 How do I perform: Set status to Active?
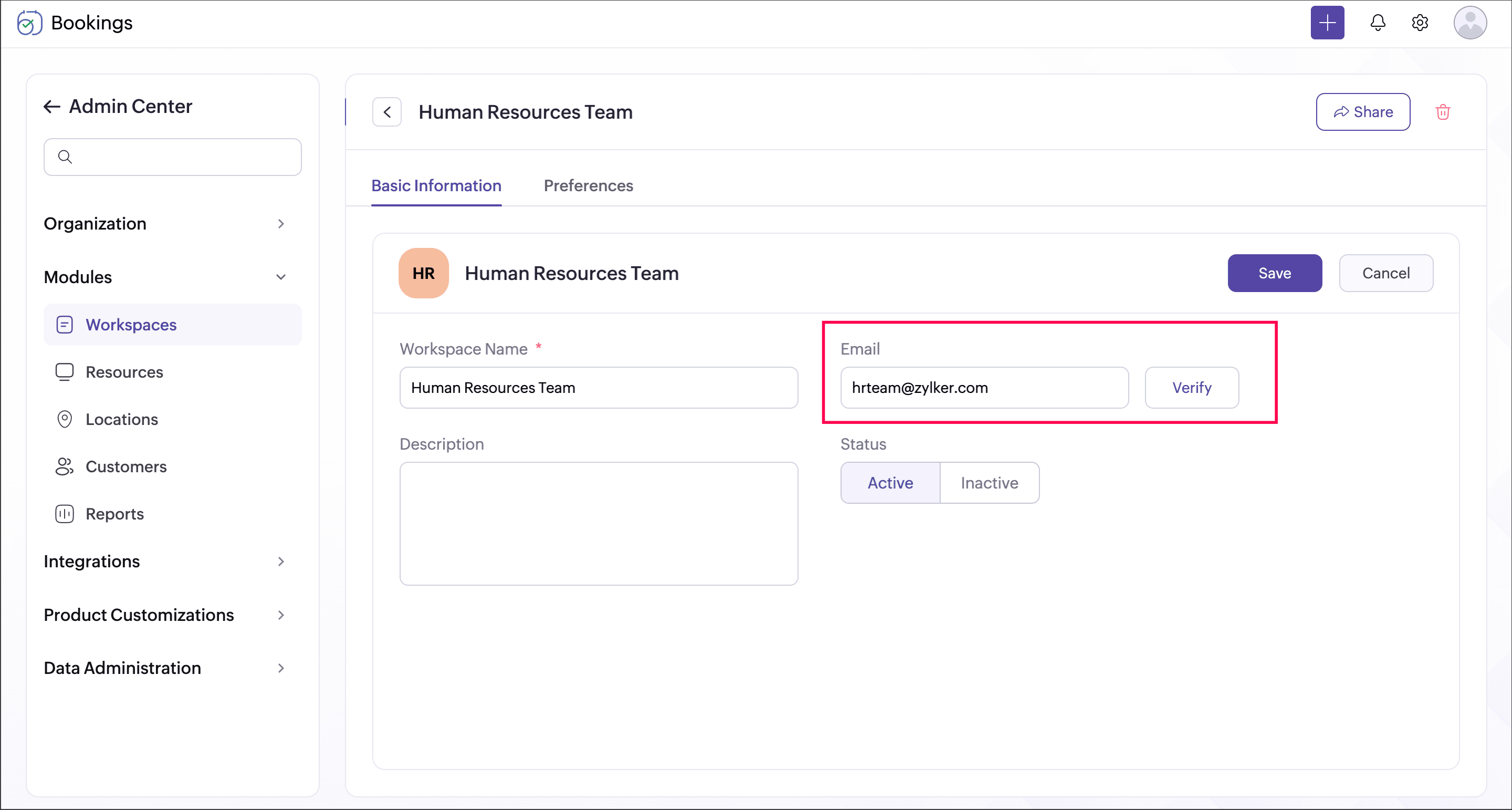click(890, 482)
